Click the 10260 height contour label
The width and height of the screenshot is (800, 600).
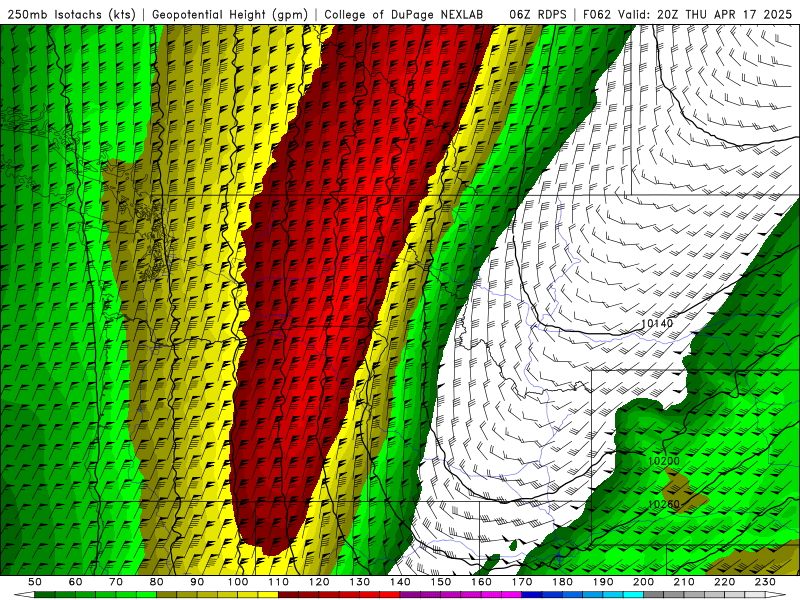[x=664, y=505]
